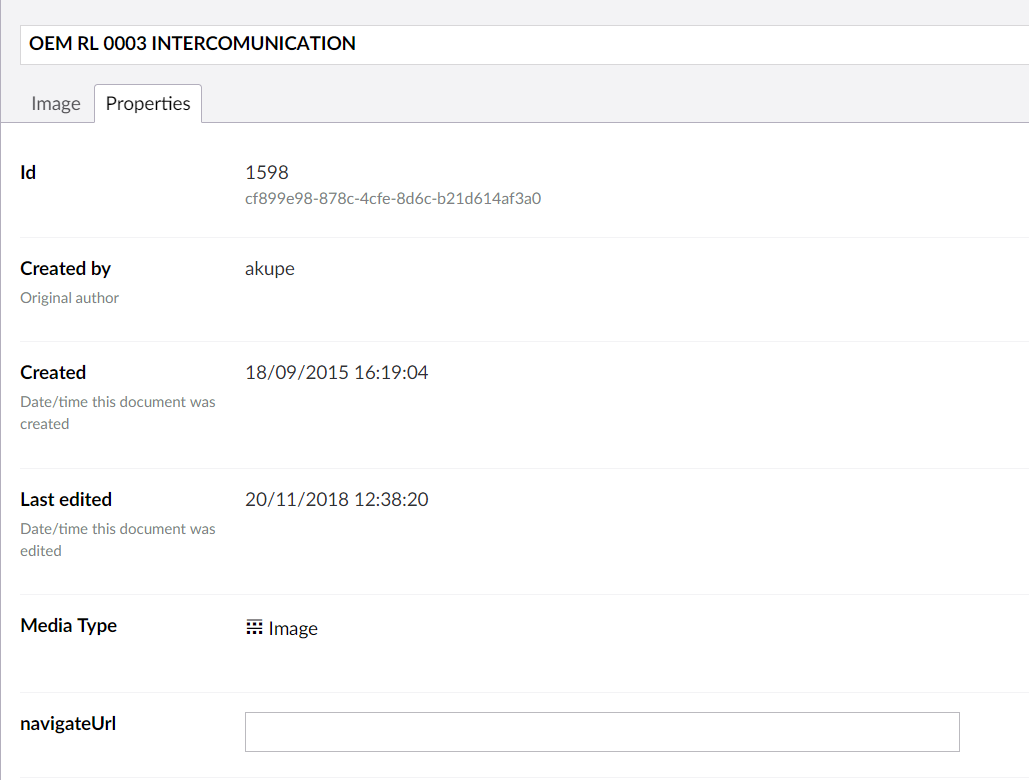Click the navigateUrl label

pyautogui.click(x=68, y=723)
